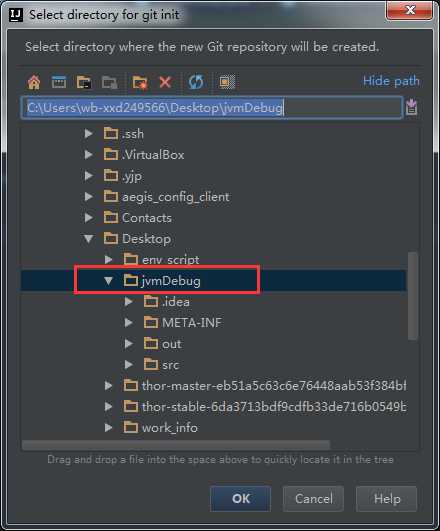
Task: Select the META-INF folder
Action: (183, 323)
